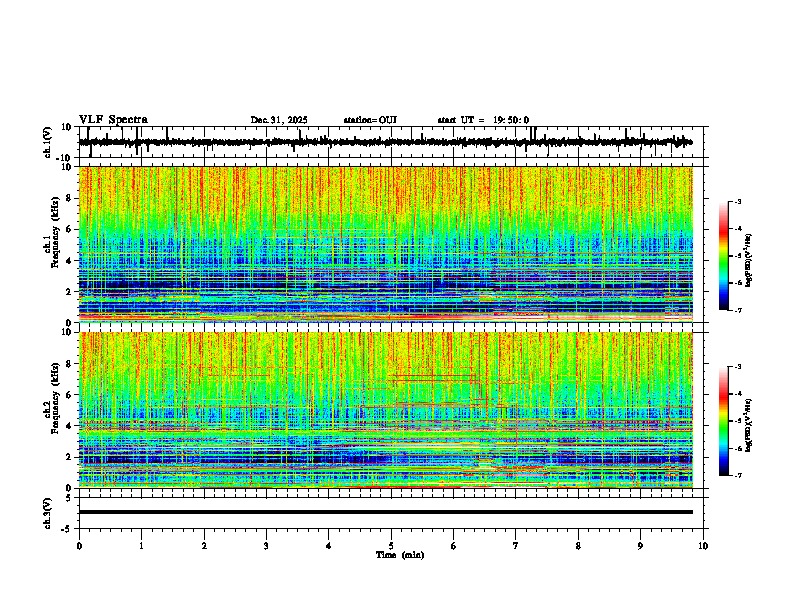Click the "6" tick on the time axis
The height and width of the screenshot is (612, 792).
tap(454, 546)
